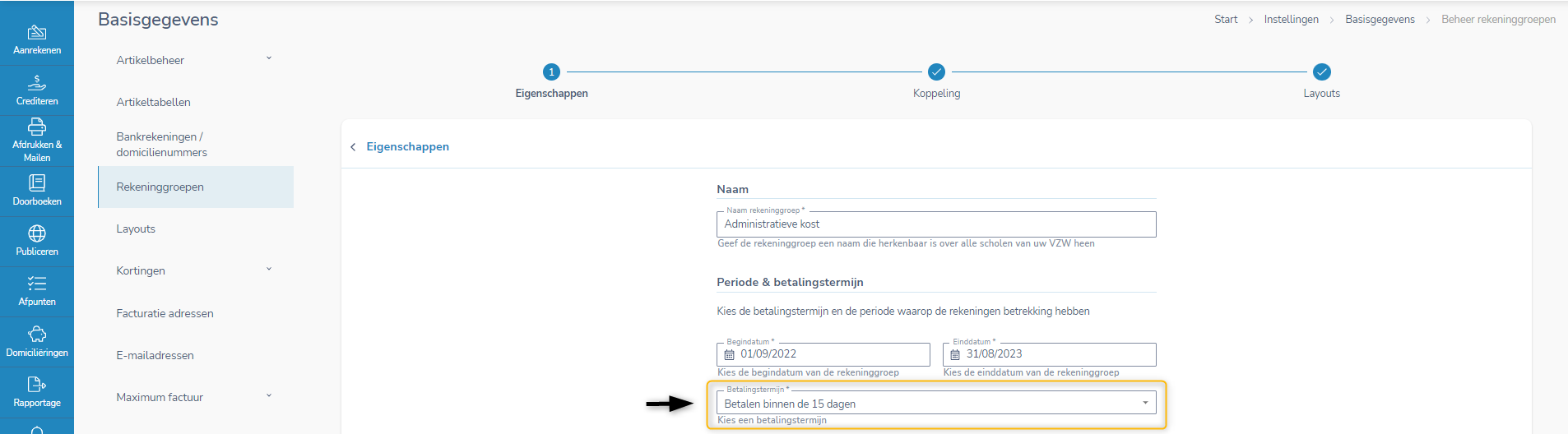The width and height of the screenshot is (1568, 434).
Task: Select the Publiceren globe icon
Action: pyautogui.click(x=37, y=234)
